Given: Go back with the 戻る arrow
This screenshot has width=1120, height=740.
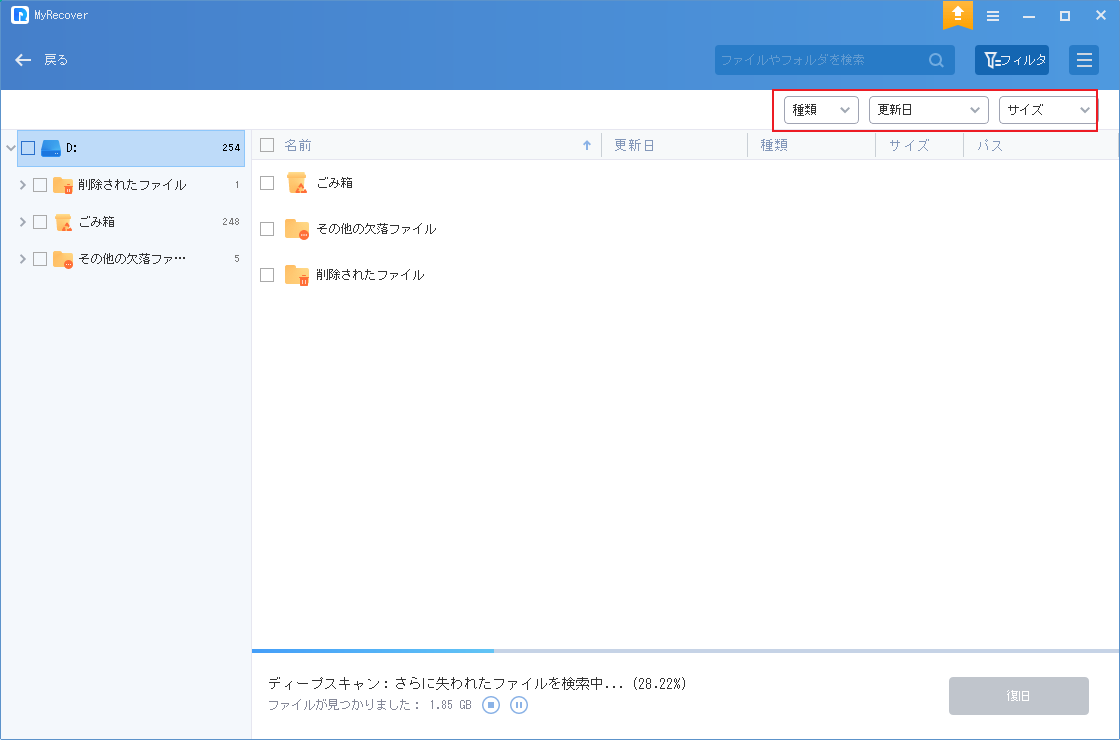Looking at the screenshot, I should tap(23, 60).
